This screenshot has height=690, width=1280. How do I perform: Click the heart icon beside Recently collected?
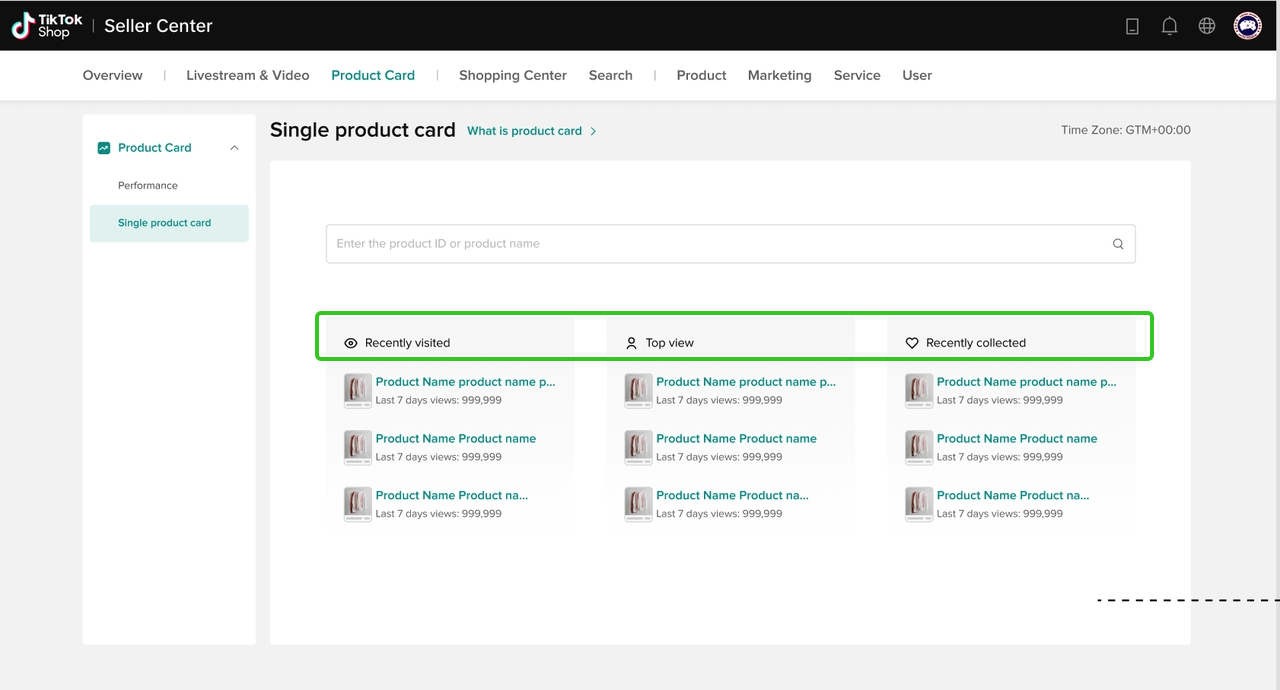pos(912,343)
